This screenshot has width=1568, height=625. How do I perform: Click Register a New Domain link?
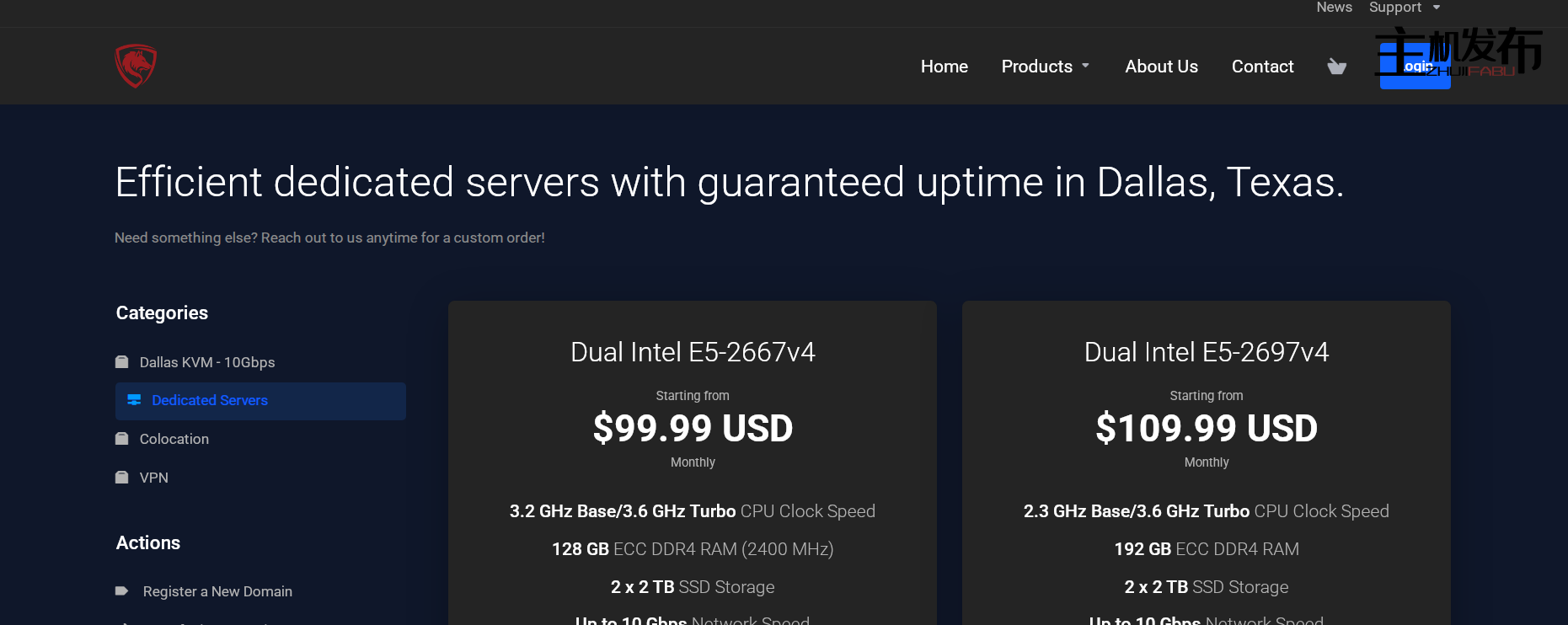[217, 591]
